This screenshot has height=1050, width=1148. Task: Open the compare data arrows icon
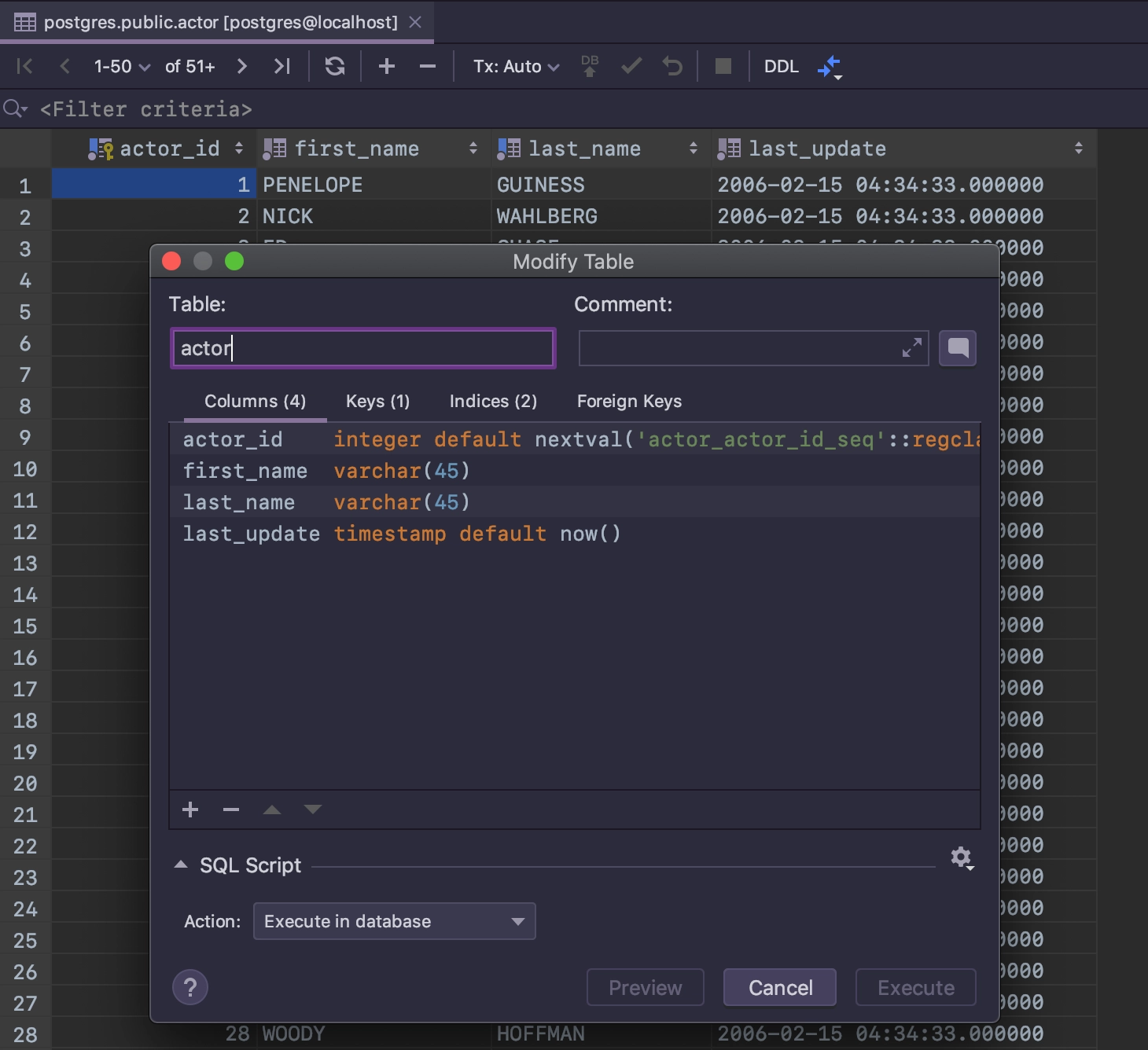tap(830, 68)
